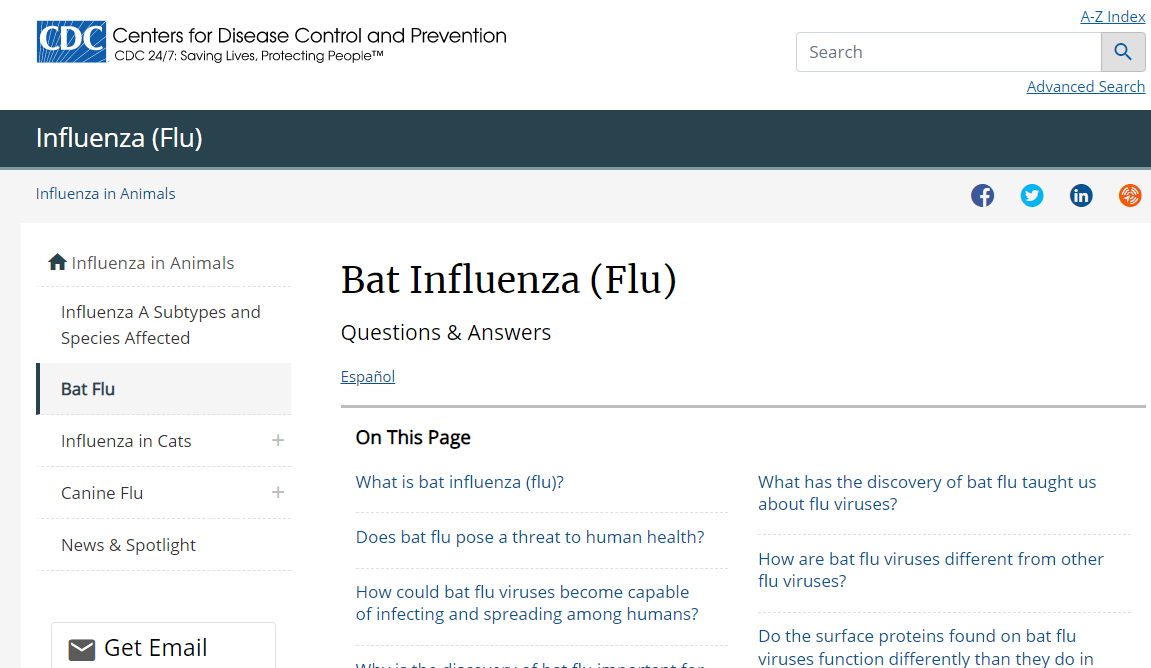The width and height of the screenshot is (1151, 668).
Task: Click Influenza in Animals breadcrumb
Action: [x=106, y=194]
